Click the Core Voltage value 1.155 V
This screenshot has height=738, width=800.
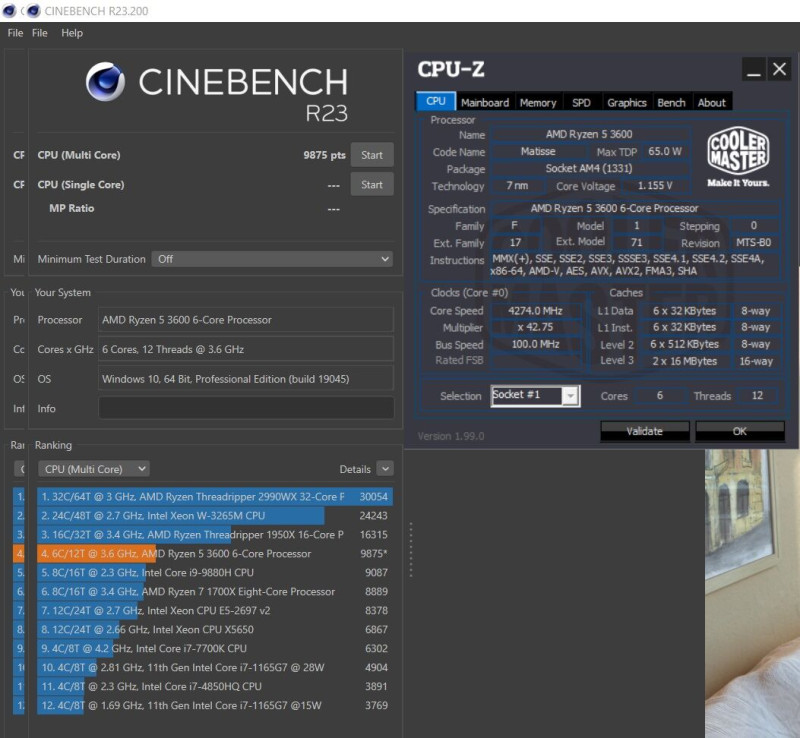pyautogui.click(x=656, y=186)
